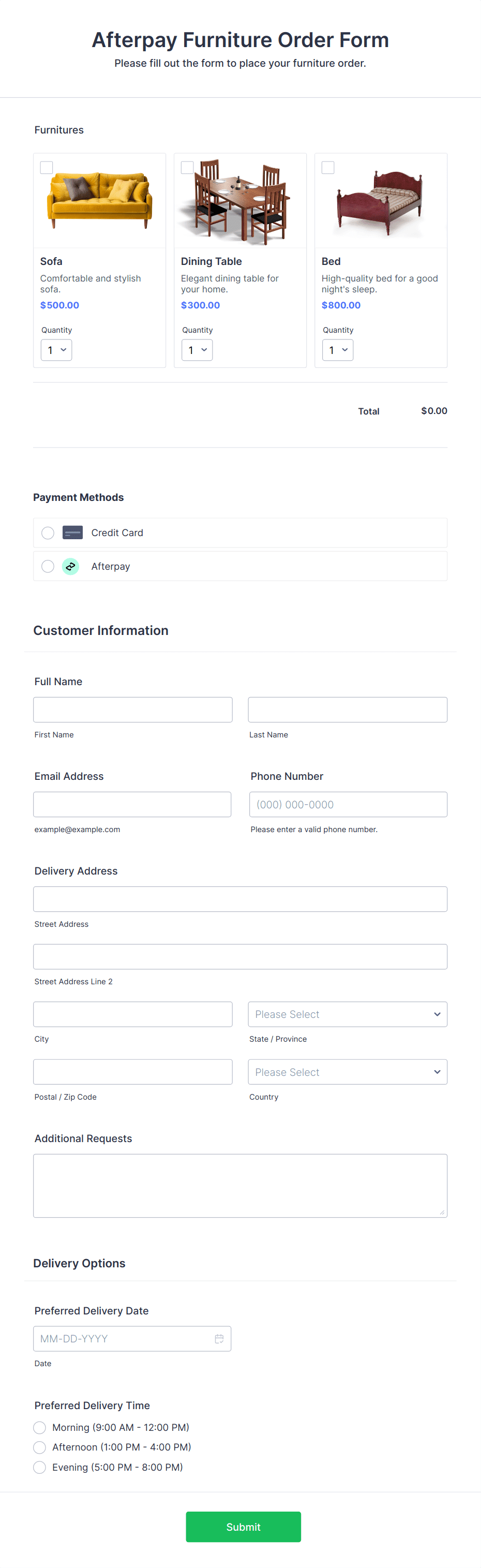Check the Bed product checkbox
The image size is (481, 1568).
327,167
